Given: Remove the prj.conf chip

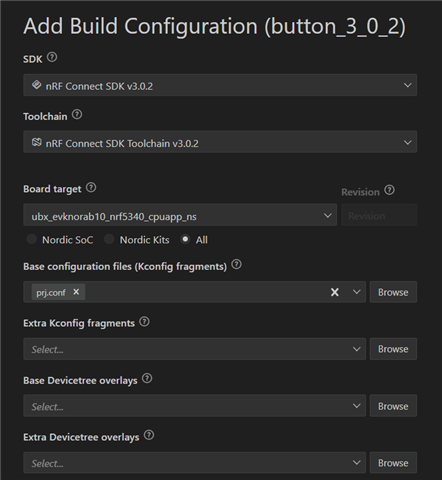Looking at the screenshot, I should (76, 292).
